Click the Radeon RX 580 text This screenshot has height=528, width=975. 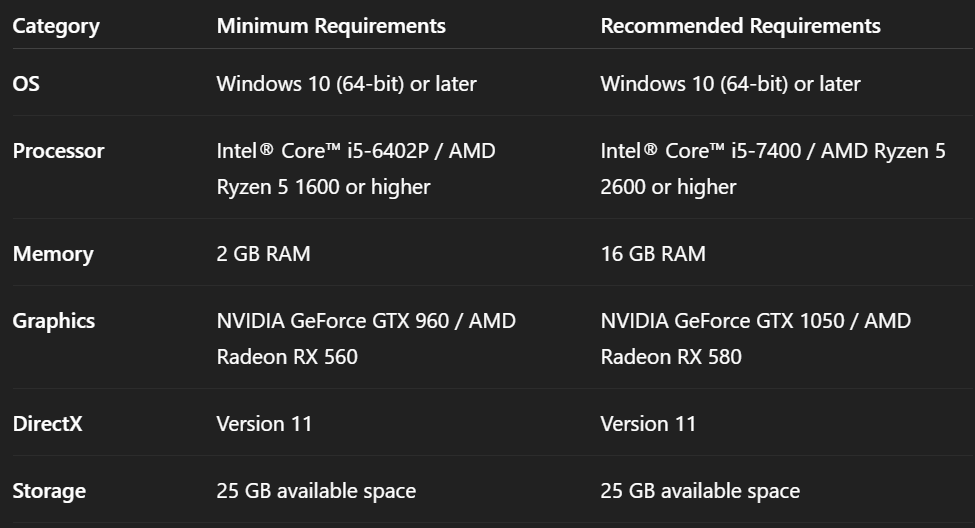tap(670, 356)
